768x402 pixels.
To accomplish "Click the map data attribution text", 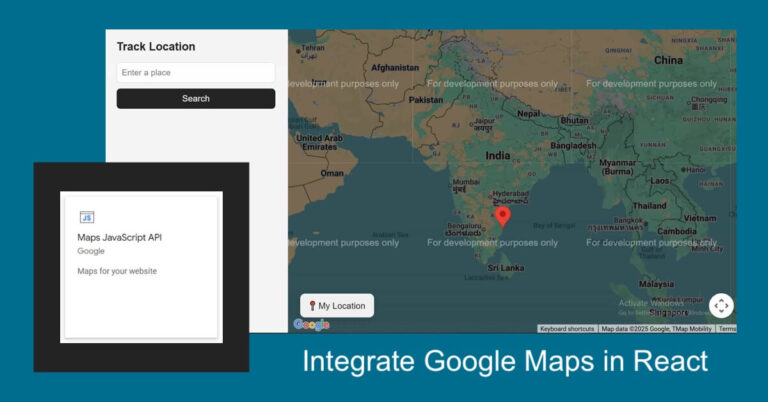I will click(x=656, y=329).
